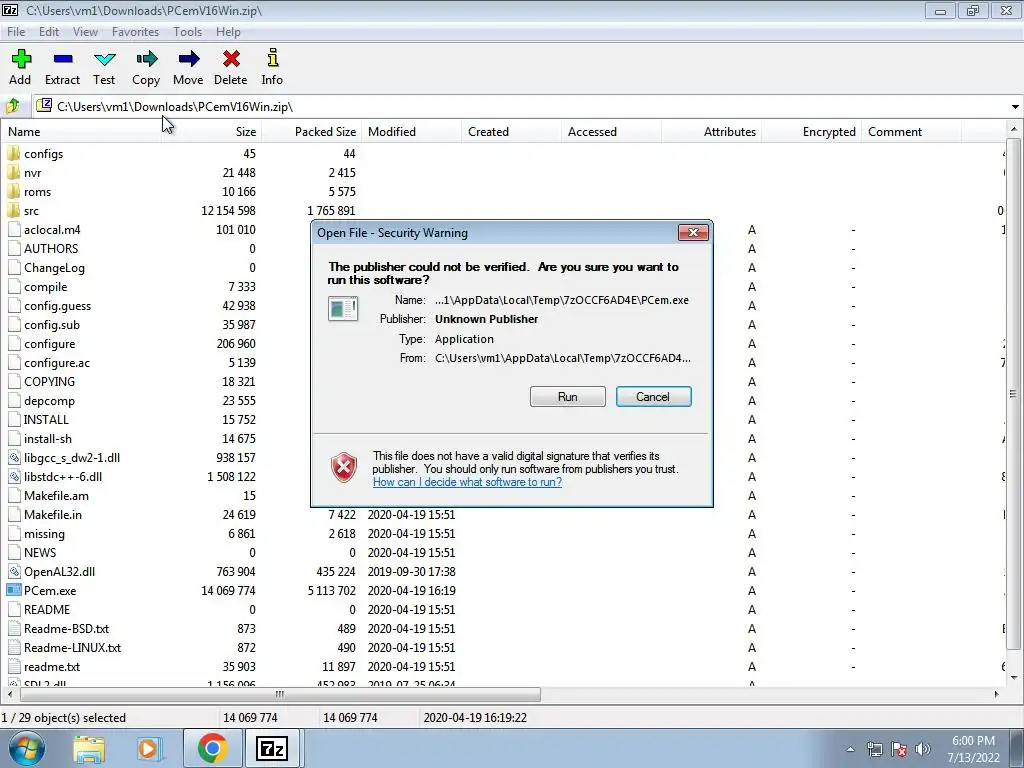
Task: Click the horizontal scrollbar thumb
Action: [x=279, y=694]
